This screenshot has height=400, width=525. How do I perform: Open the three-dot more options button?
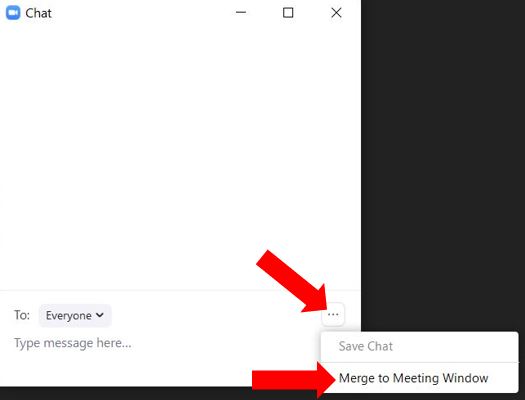pos(333,314)
